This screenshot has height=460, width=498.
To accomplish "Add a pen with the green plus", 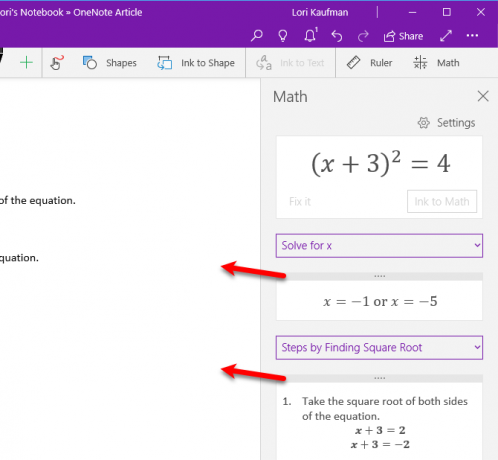I will pyautogui.click(x=26, y=63).
